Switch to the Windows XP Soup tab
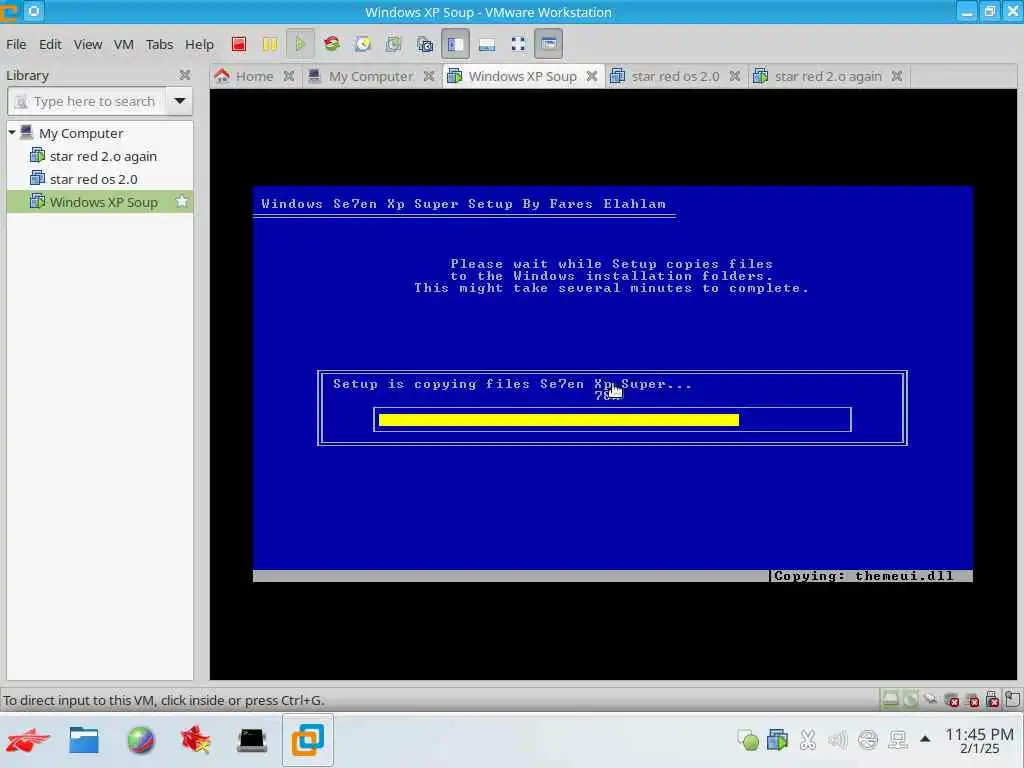Viewport: 1024px width, 768px height. pos(522,76)
